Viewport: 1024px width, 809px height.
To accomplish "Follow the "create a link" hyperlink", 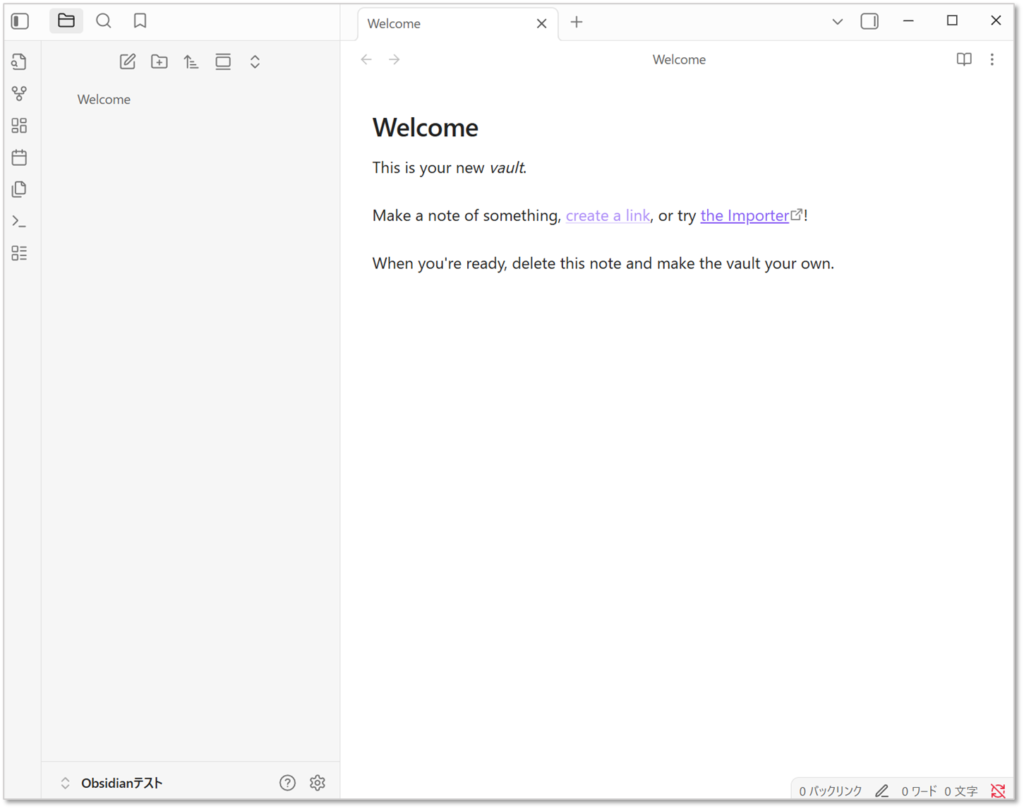I will click(x=607, y=216).
